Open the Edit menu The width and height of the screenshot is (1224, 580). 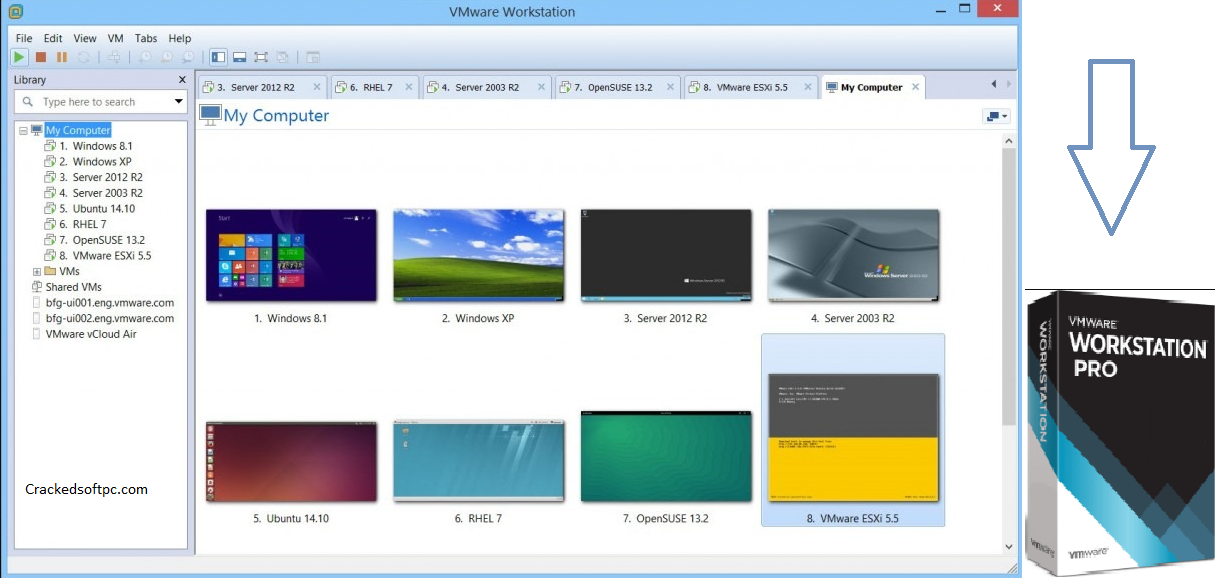tap(53, 38)
